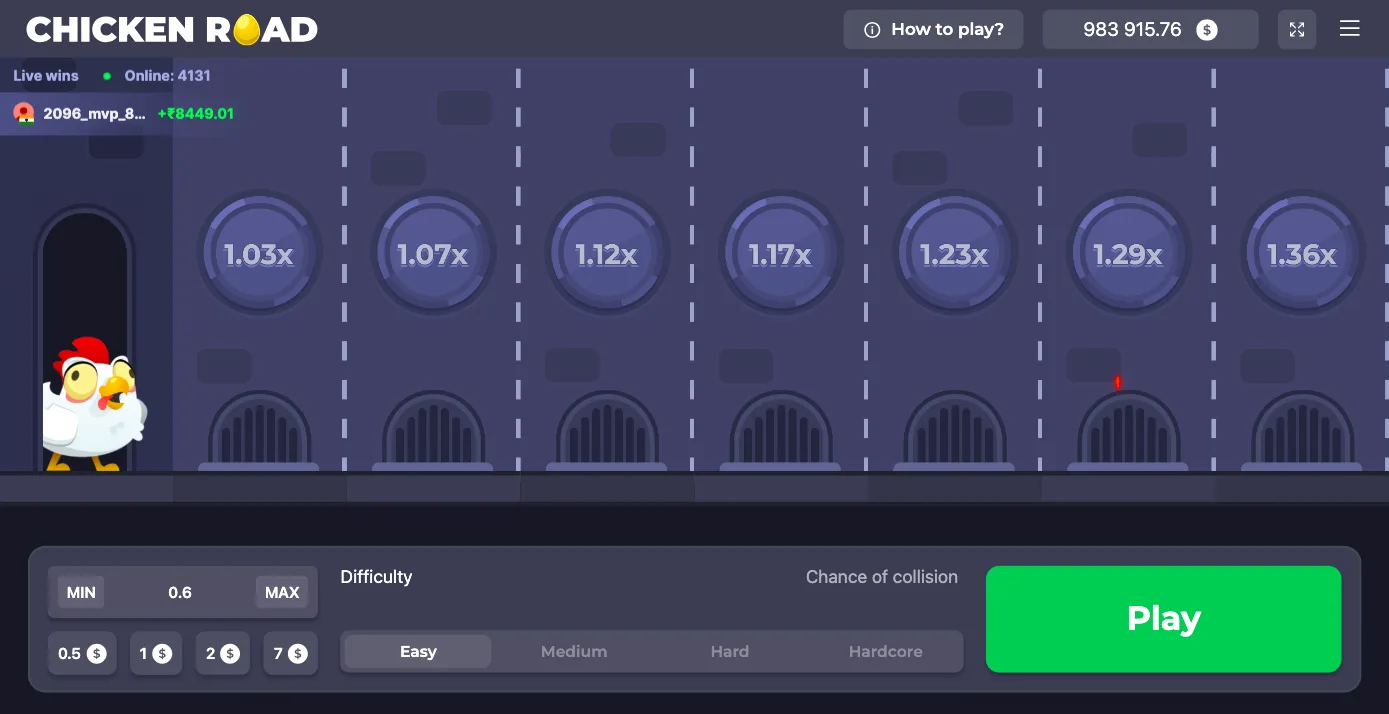Click the sewer grate below 1.03x
The height and width of the screenshot is (714, 1389).
pyautogui.click(x=259, y=430)
